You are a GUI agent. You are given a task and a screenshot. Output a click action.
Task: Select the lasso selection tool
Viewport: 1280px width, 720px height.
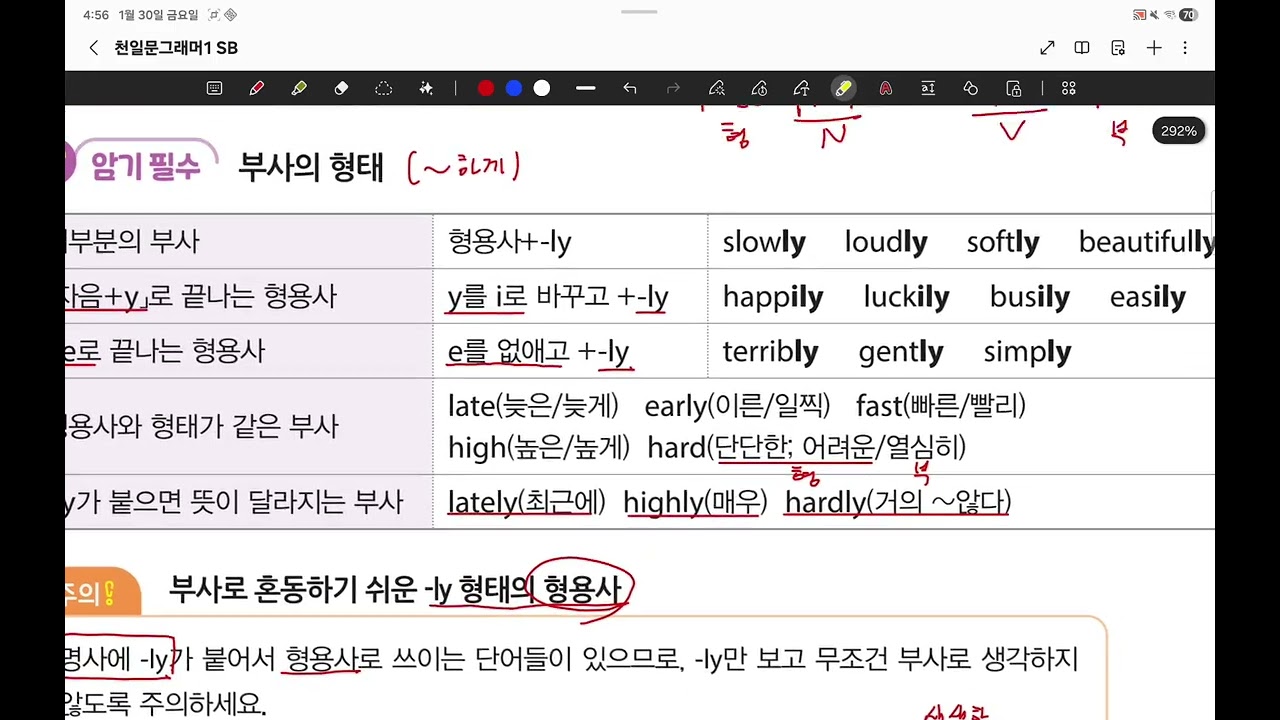pyautogui.click(x=383, y=88)
